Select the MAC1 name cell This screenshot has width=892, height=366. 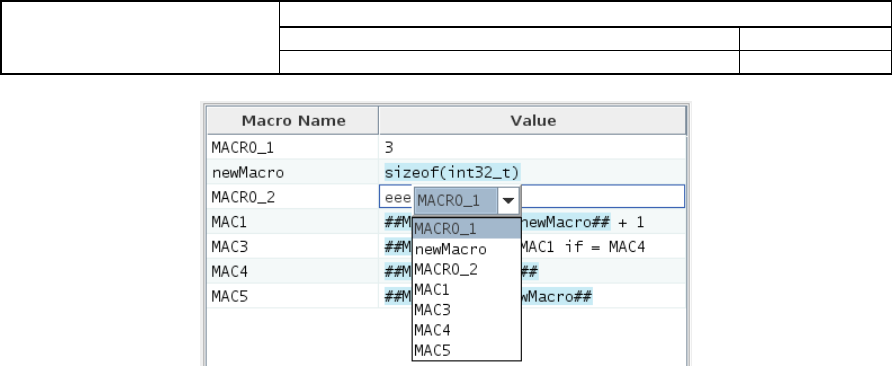pos(293,222)
